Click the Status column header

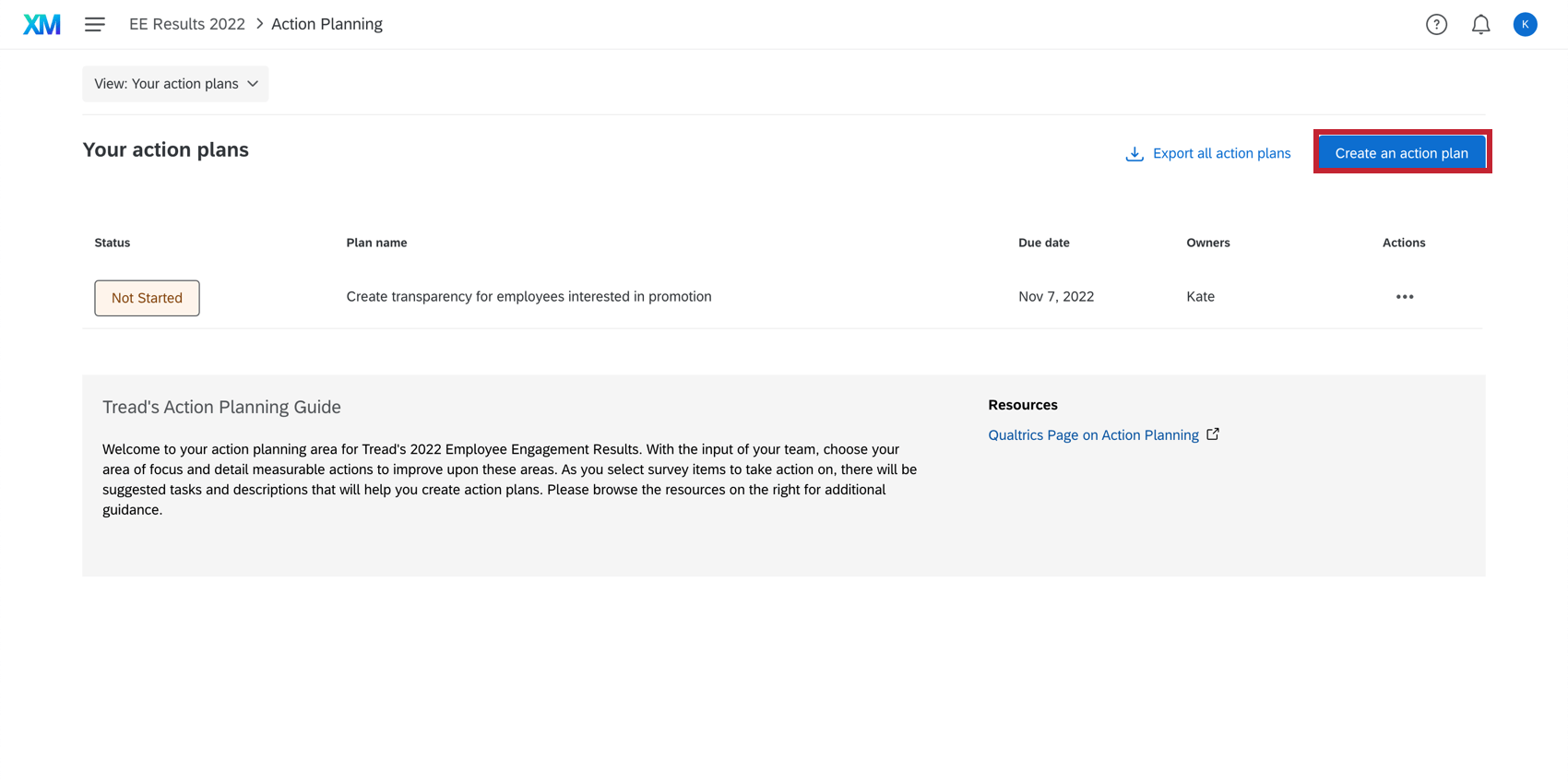pos(113,243)
